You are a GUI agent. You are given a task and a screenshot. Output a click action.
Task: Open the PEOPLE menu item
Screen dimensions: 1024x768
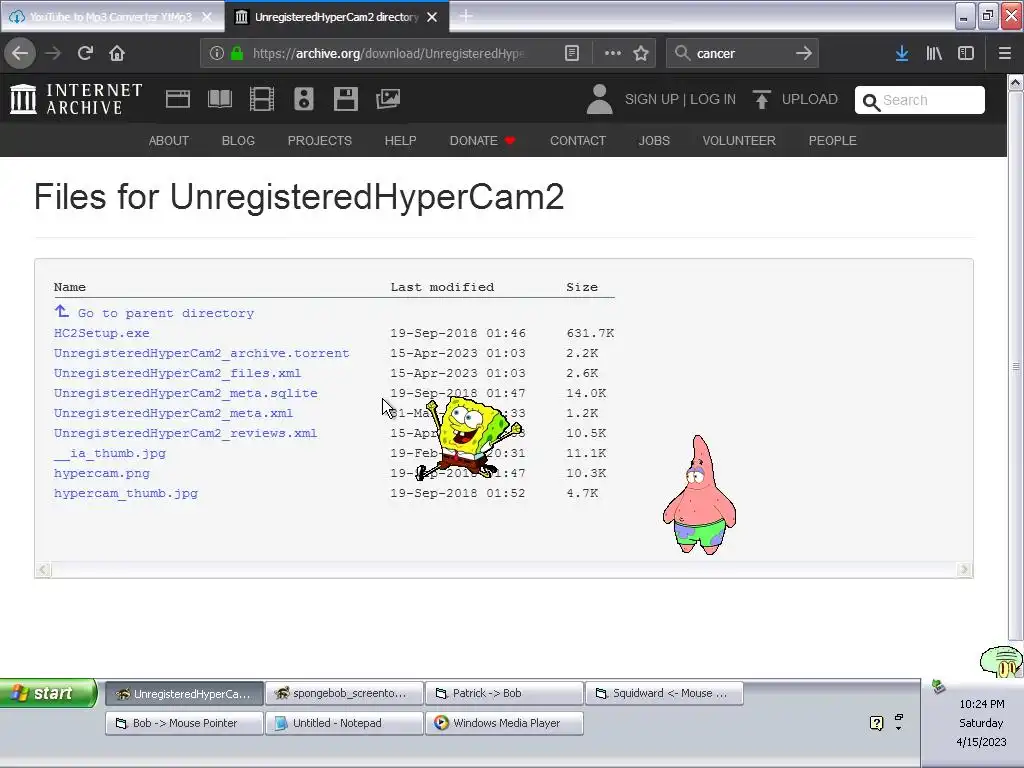pyautogui.click(x=832, y=140)
